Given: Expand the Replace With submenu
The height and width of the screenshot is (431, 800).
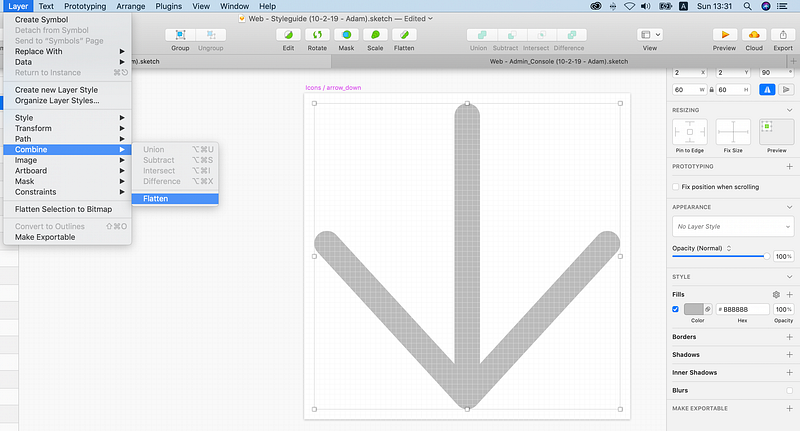Looking at the screenshot, I should click(67, 52).
